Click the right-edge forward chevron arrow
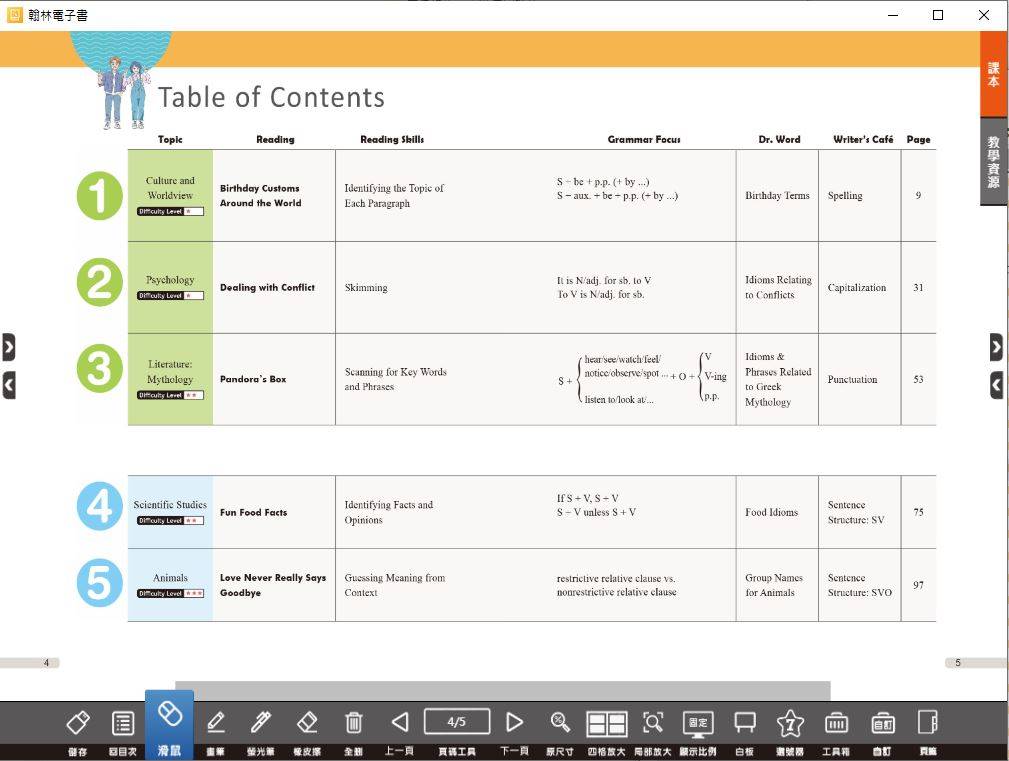Image resolution: width=1009 pixels, height=761 pixels. (x=996, y=347)
